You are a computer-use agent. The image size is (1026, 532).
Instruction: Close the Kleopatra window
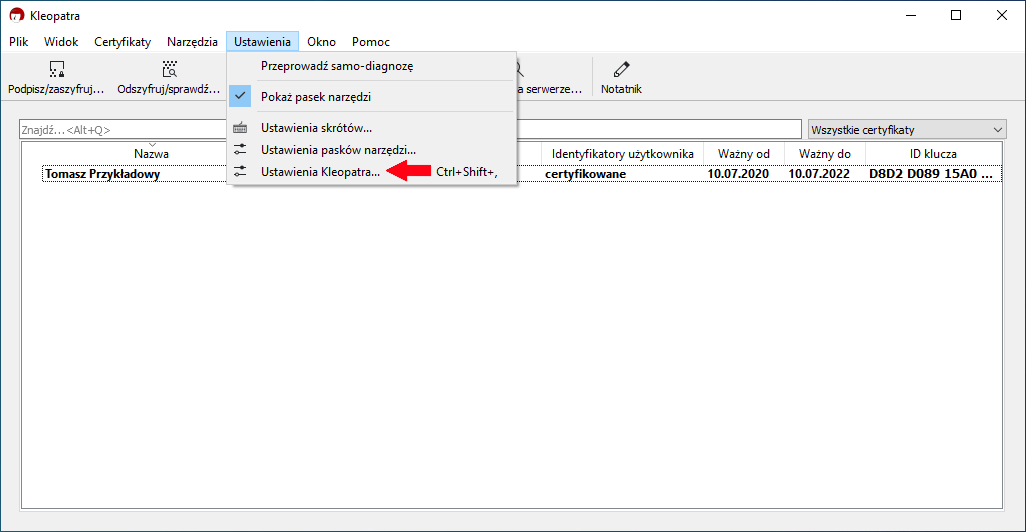tap(1002, 15)
